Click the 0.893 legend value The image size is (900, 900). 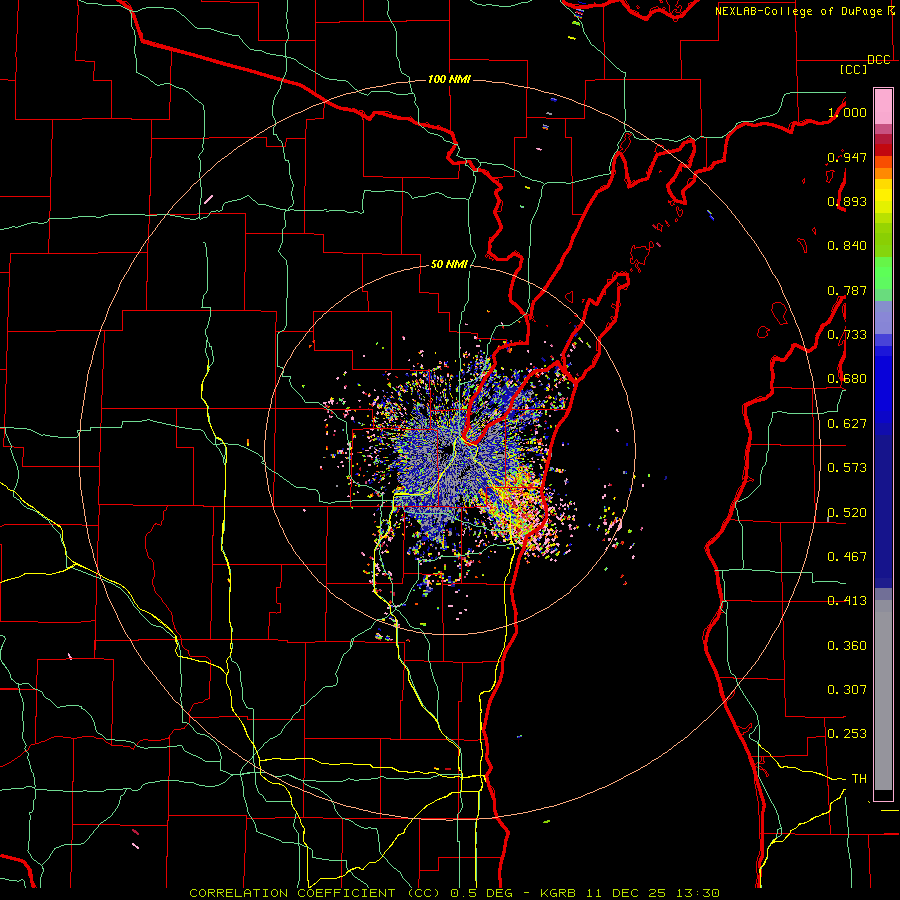click(x=847, y=201)
